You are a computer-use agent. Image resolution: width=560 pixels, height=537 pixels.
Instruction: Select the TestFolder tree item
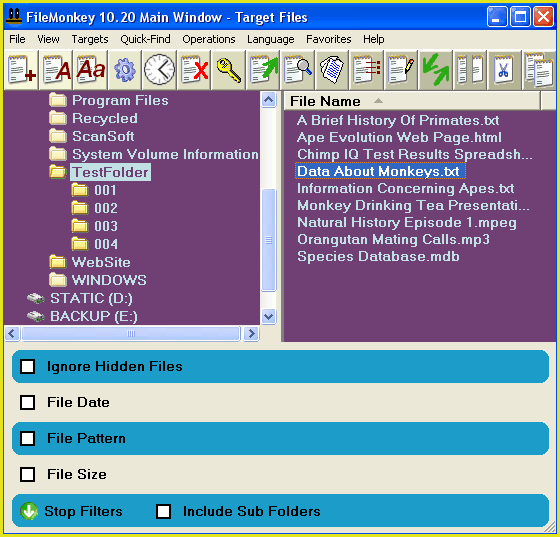point(111,172)
